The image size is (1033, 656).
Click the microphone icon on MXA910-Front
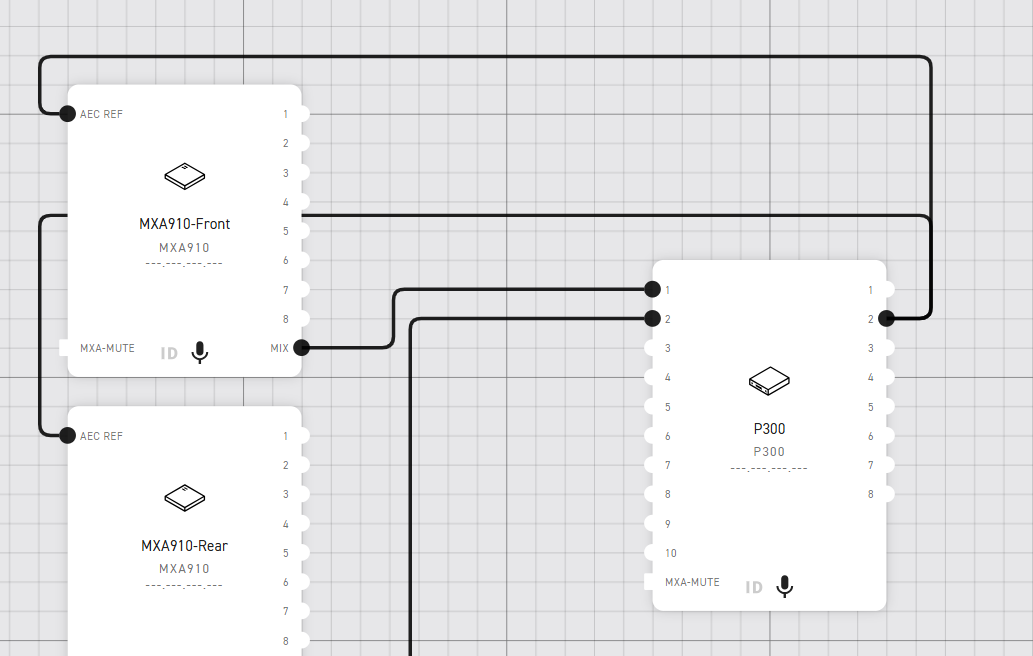[x=200, y=352]
